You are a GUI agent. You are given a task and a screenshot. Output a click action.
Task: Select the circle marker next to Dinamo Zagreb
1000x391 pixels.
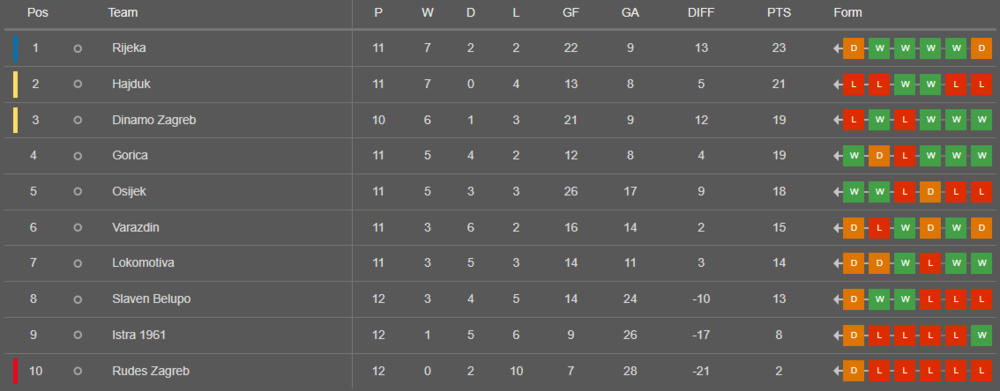[78, 120]
